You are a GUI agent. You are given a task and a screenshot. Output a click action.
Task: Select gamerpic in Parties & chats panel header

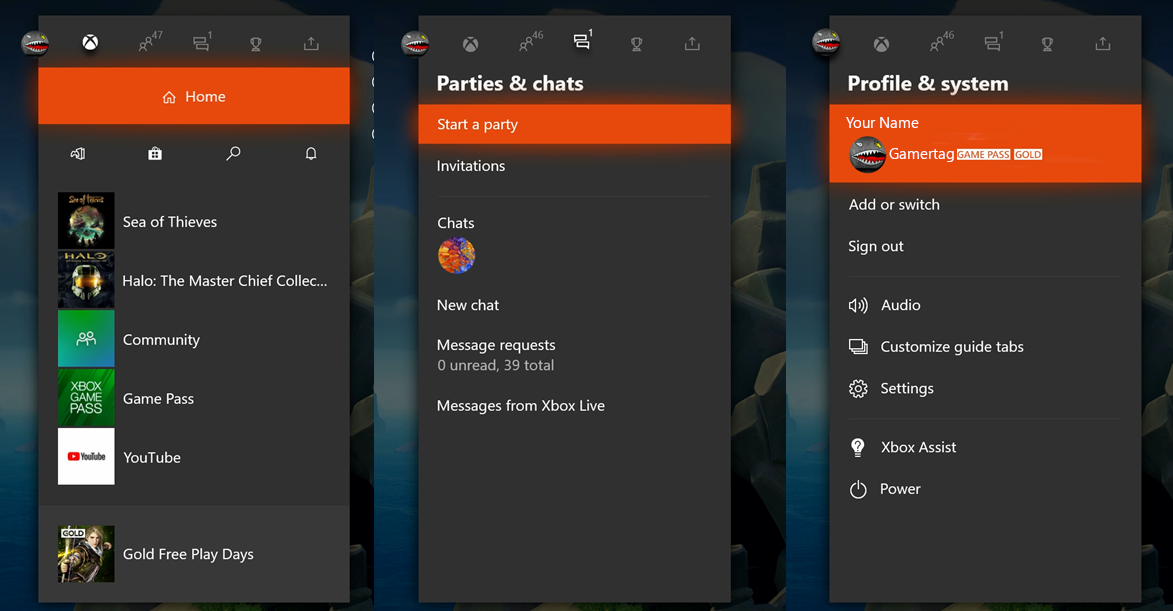click(415, 44)
